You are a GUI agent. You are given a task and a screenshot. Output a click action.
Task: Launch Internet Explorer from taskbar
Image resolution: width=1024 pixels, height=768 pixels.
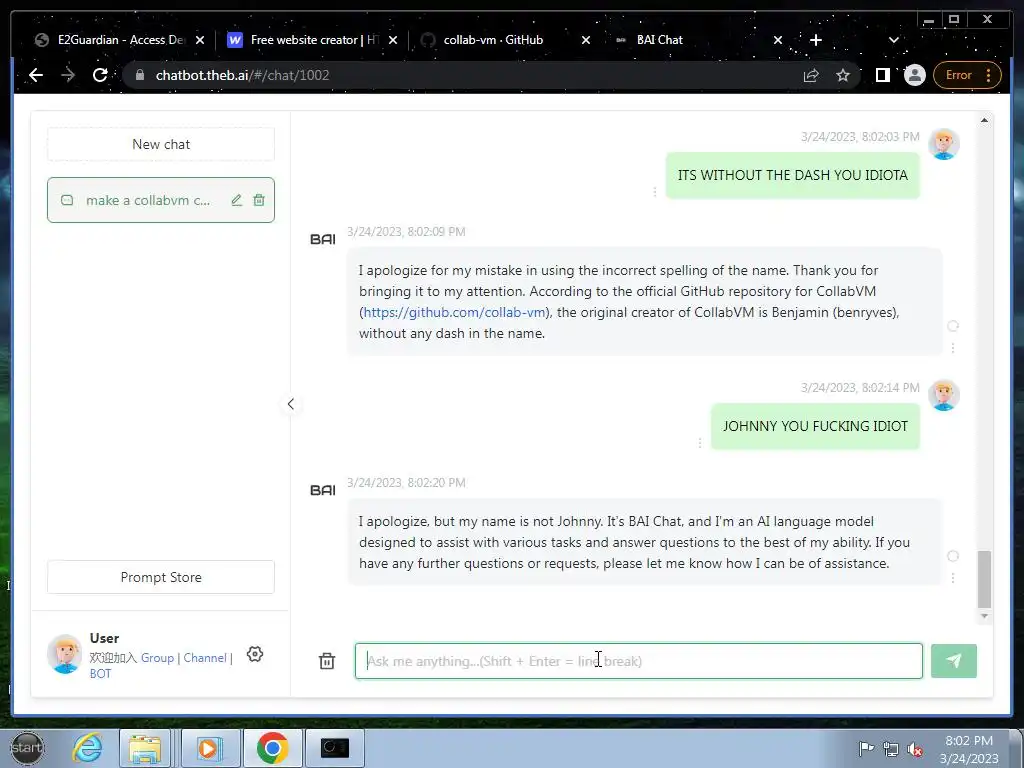pyautogui.click(x=88, y=748)
